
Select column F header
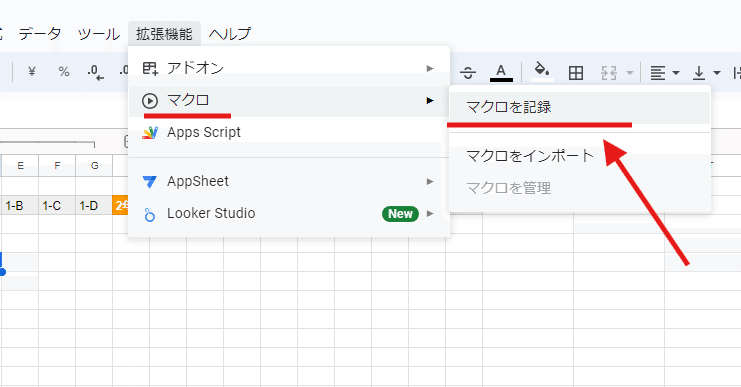(57, 165)
